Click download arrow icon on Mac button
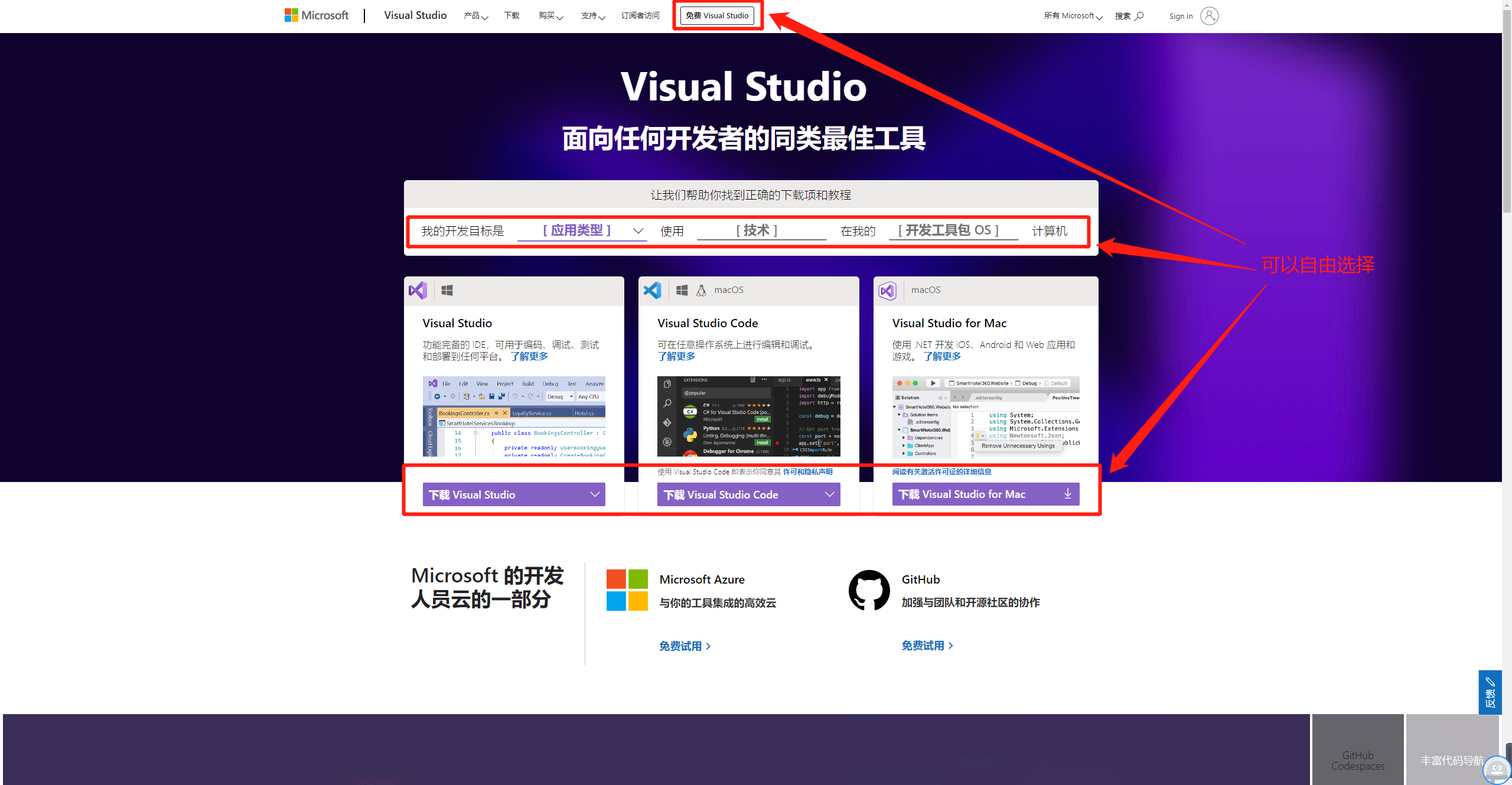Viewport: 1512px width, 785px height. [x=1067, y=494]
